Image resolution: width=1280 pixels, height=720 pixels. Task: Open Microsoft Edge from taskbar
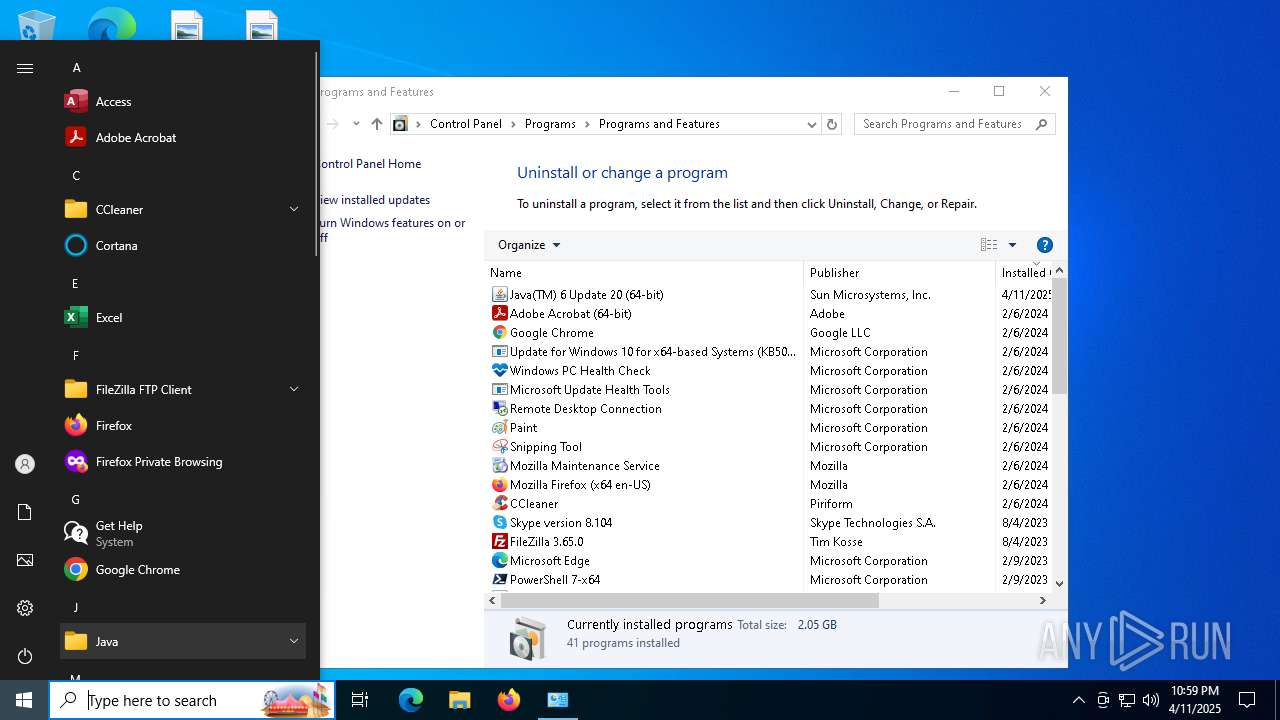coord(411,700)
